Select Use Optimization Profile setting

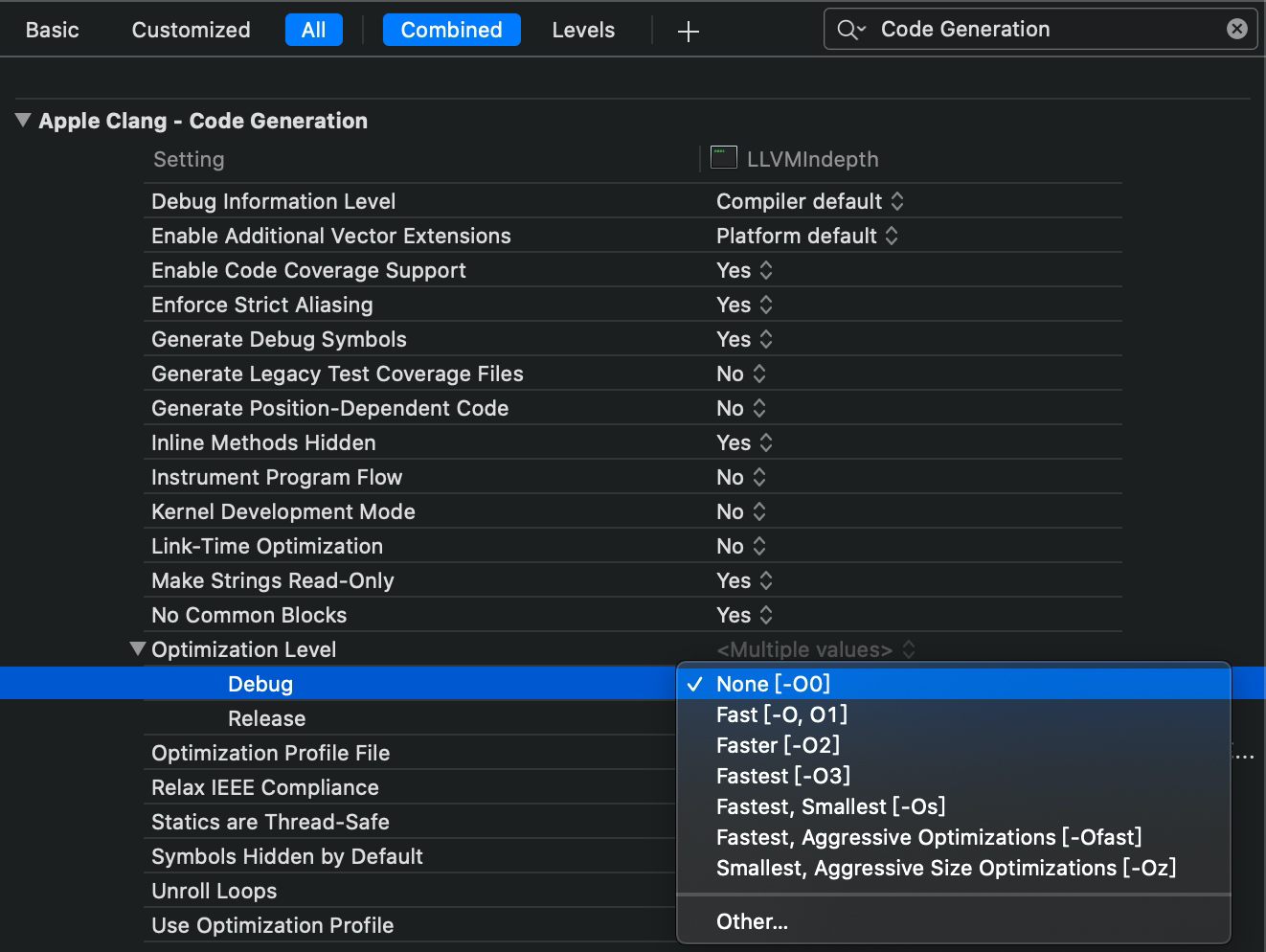coord(272,925)
